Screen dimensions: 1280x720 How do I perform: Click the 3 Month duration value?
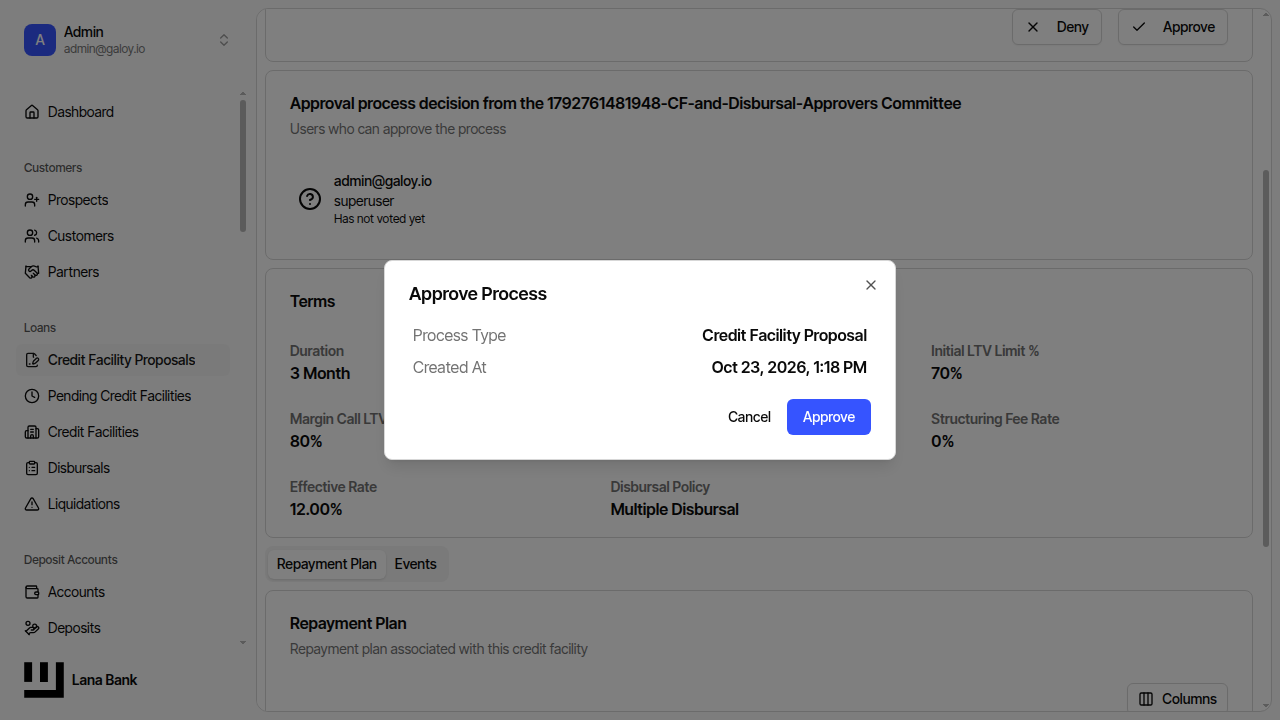click(320, 373)
